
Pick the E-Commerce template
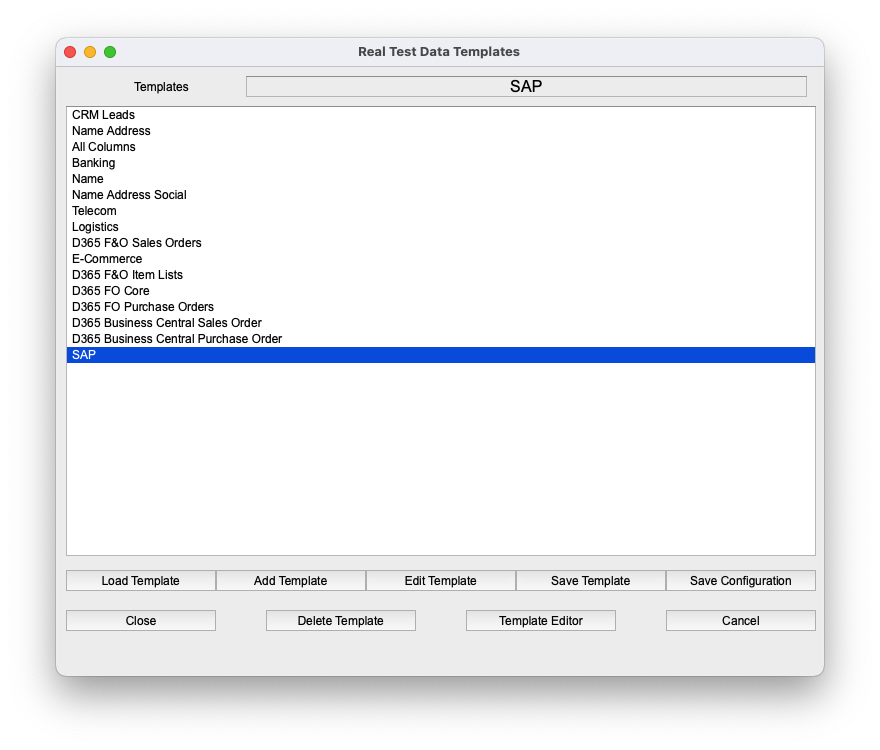point(441,259)
